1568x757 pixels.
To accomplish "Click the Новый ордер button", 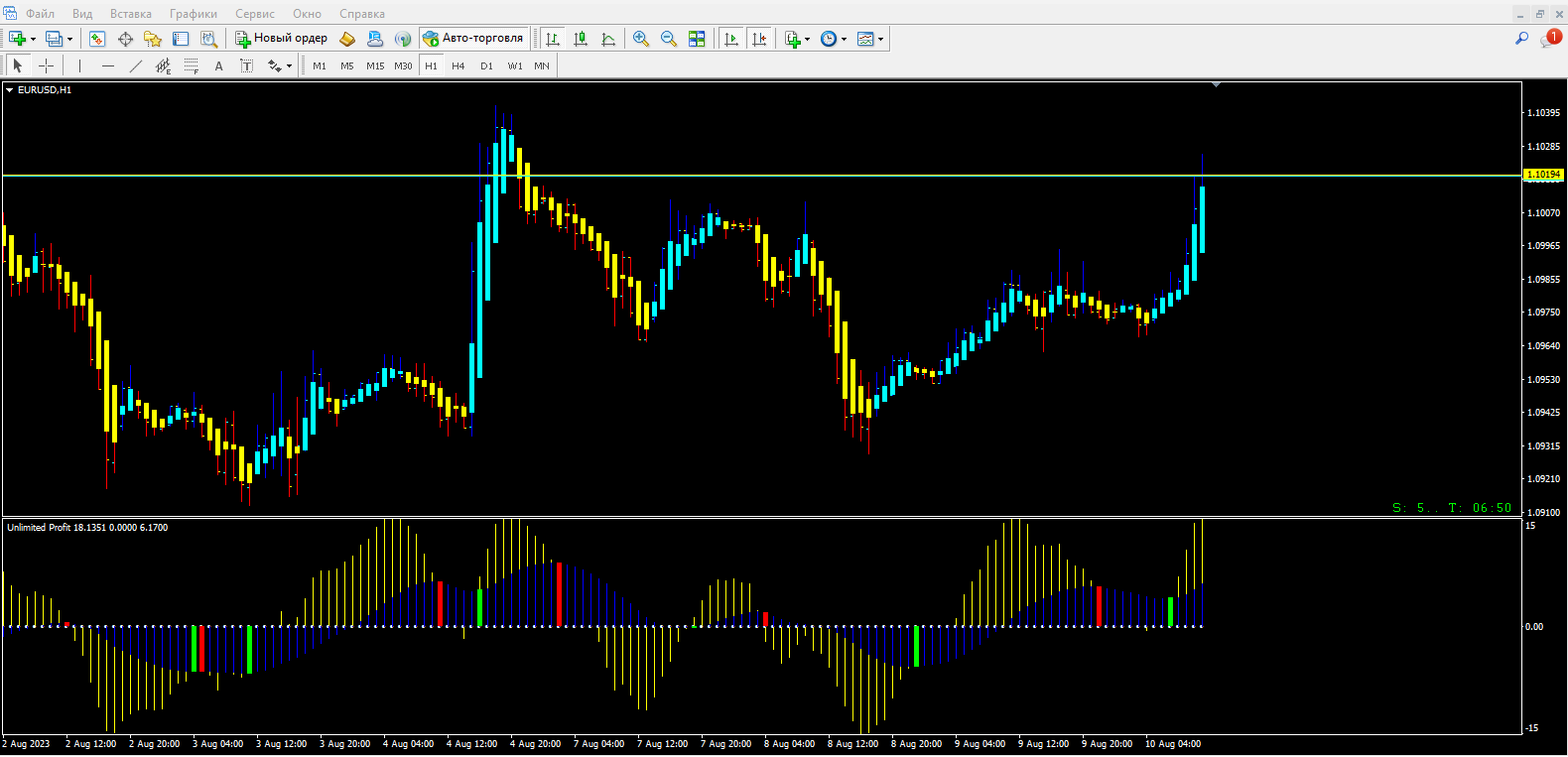I will tap(282, 39).
